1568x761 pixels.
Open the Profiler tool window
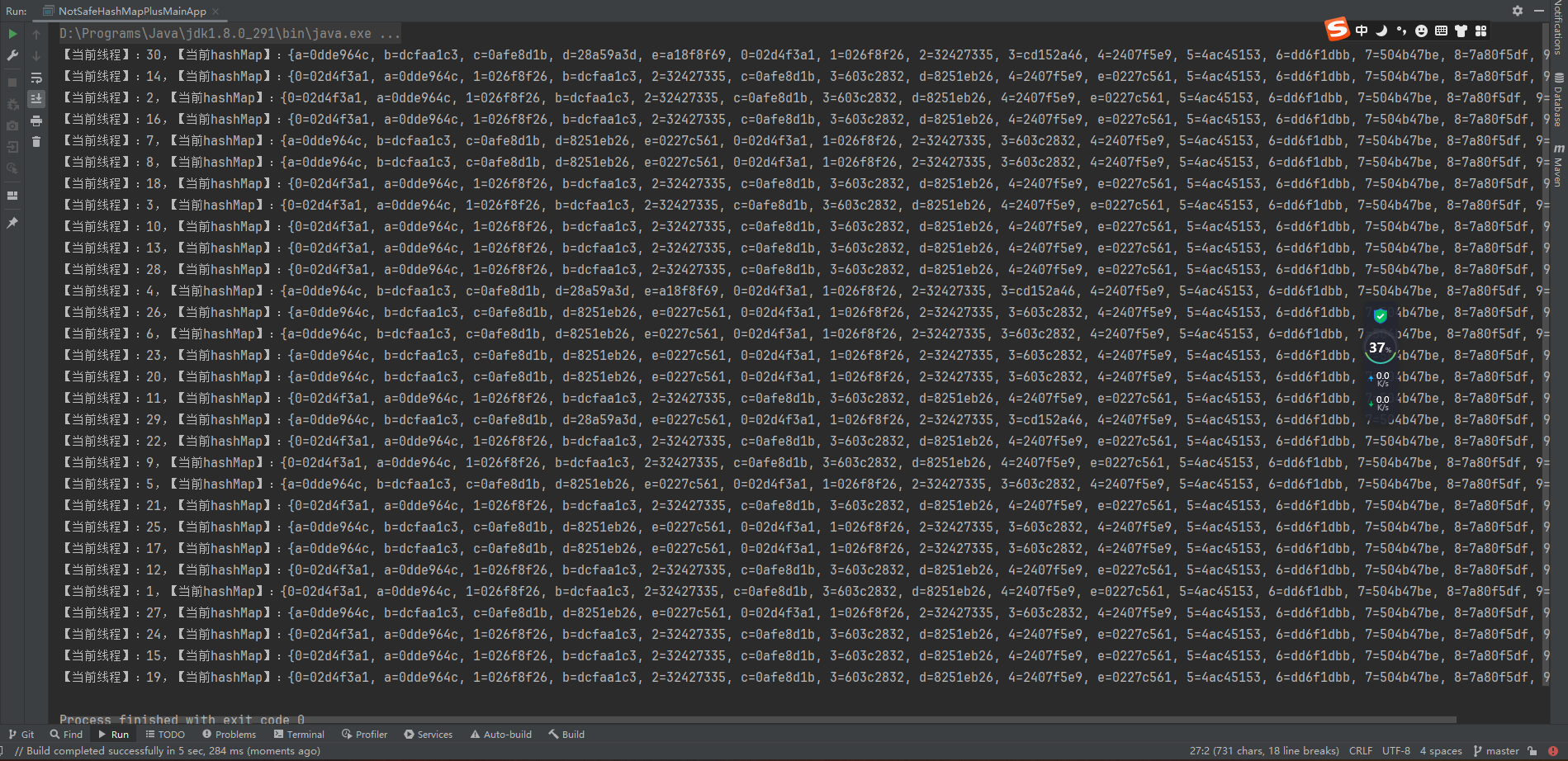(365, 734)
